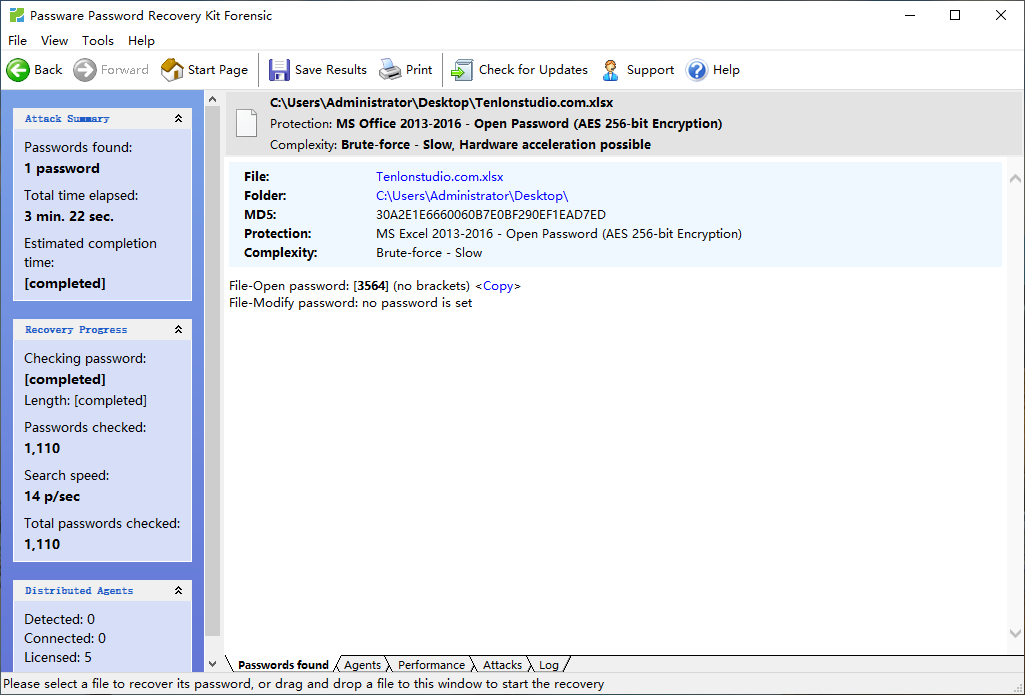
Task: Open the Attacks tab
Action: (502, 665)
